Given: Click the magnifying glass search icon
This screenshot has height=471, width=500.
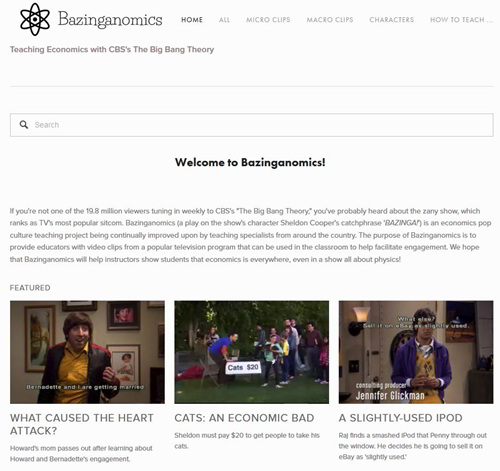Looking at the screenshot, I should (24, 125).
